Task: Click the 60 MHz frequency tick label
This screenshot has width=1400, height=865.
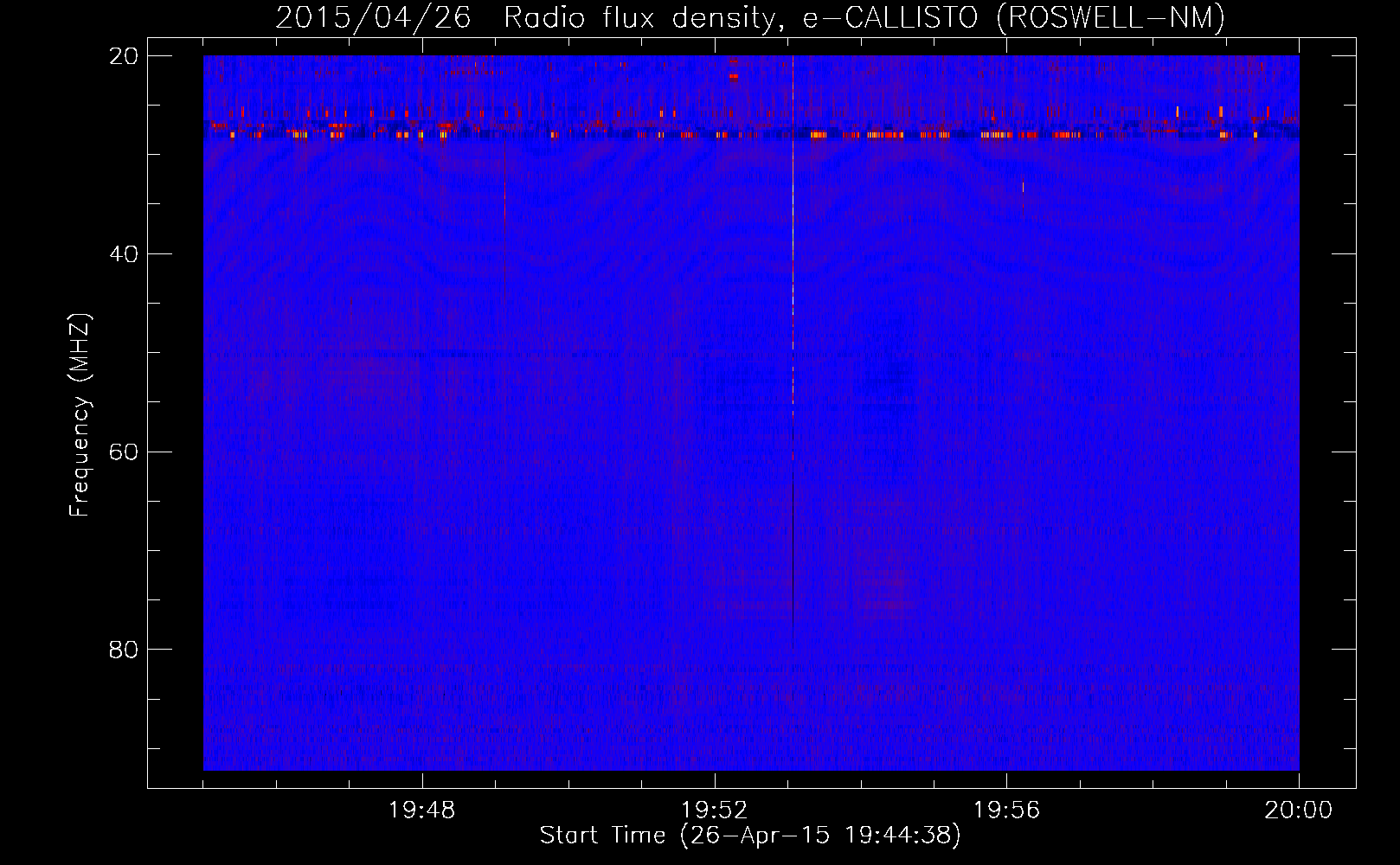Action: pyautogui.click(x=124, y=452)
